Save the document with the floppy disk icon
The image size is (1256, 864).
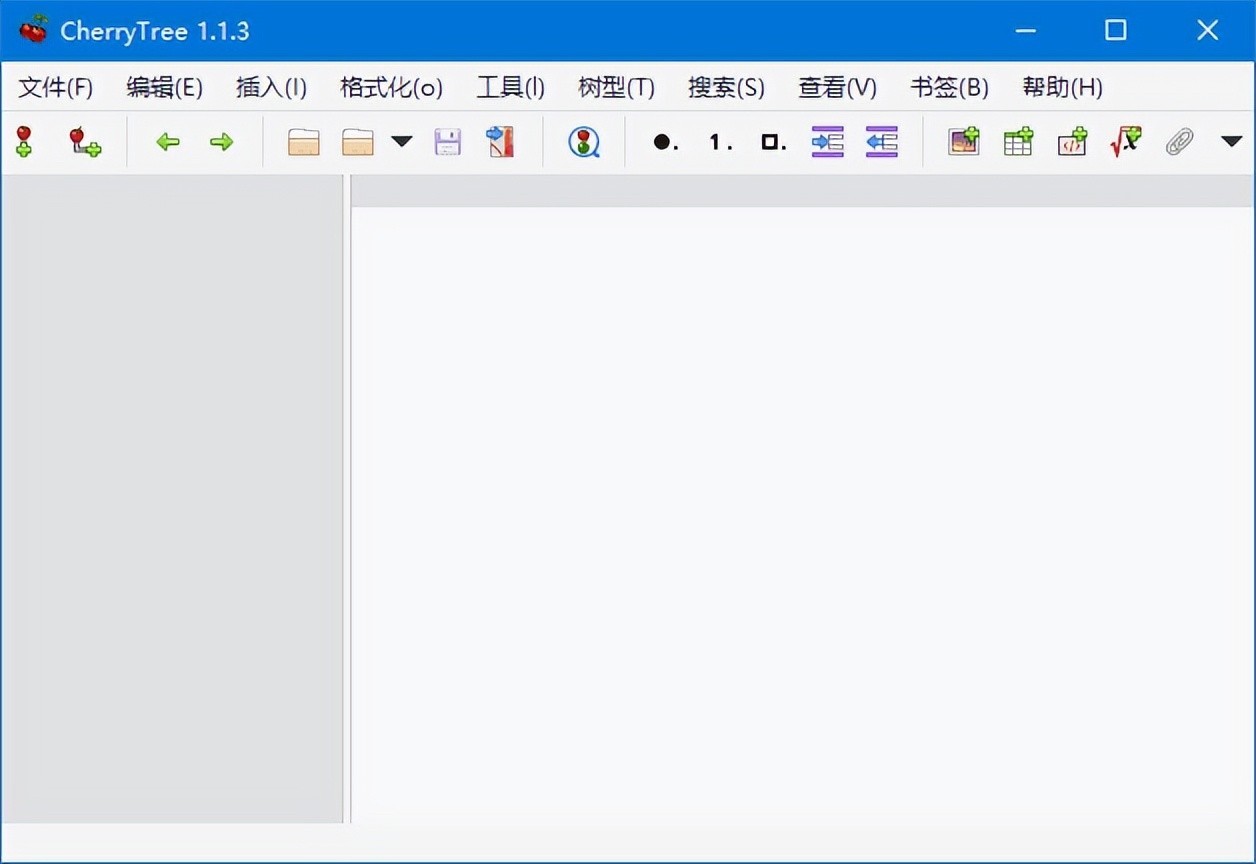tap(447, 142)
